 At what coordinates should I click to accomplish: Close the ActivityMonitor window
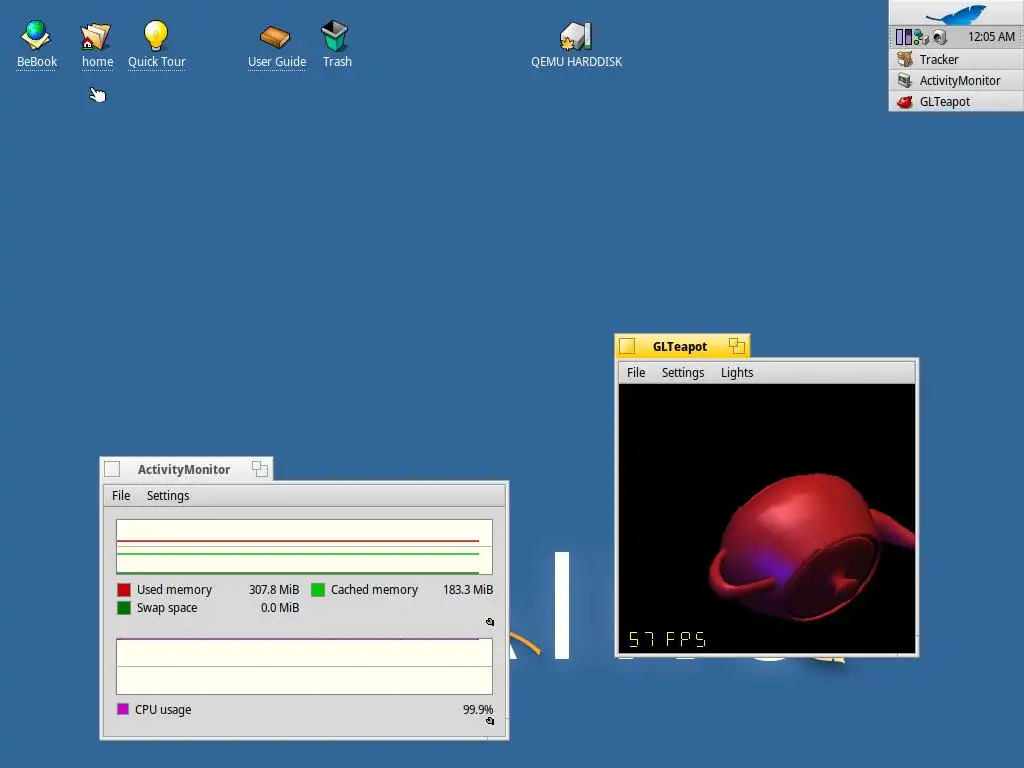(x=112, y=469)
